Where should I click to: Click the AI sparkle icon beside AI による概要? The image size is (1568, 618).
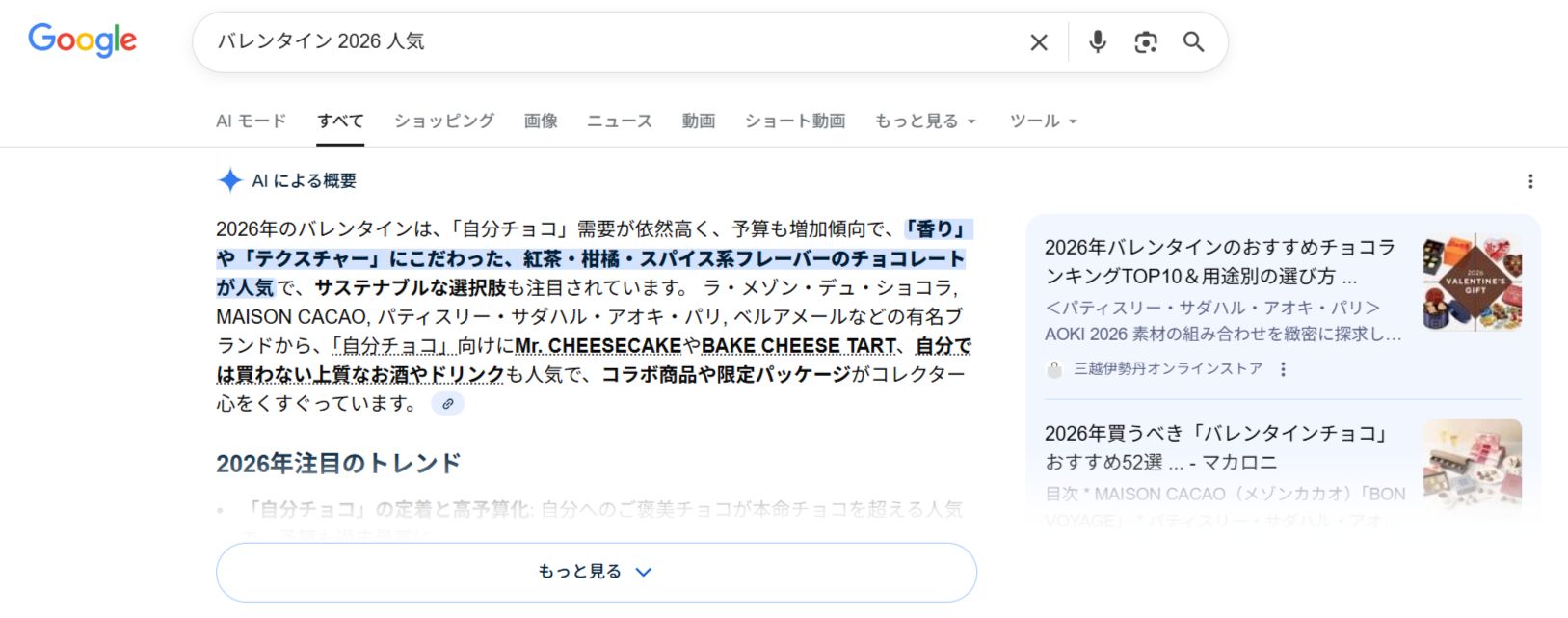(x=229, y=180)
